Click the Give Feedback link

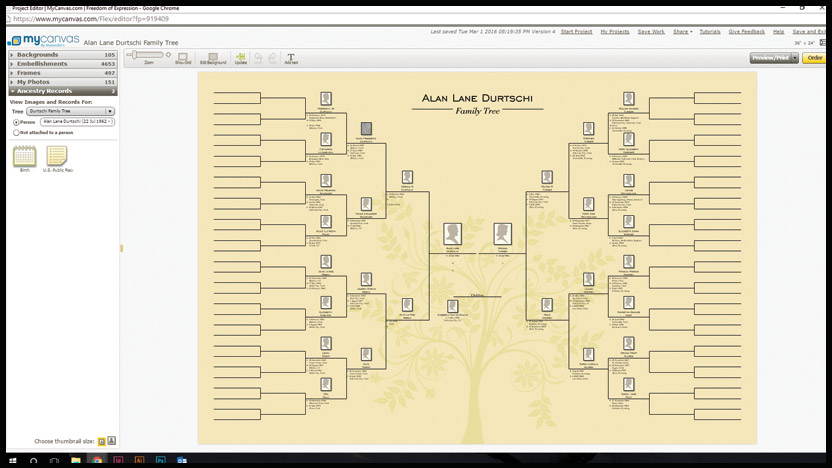click(x=747, y=32)
